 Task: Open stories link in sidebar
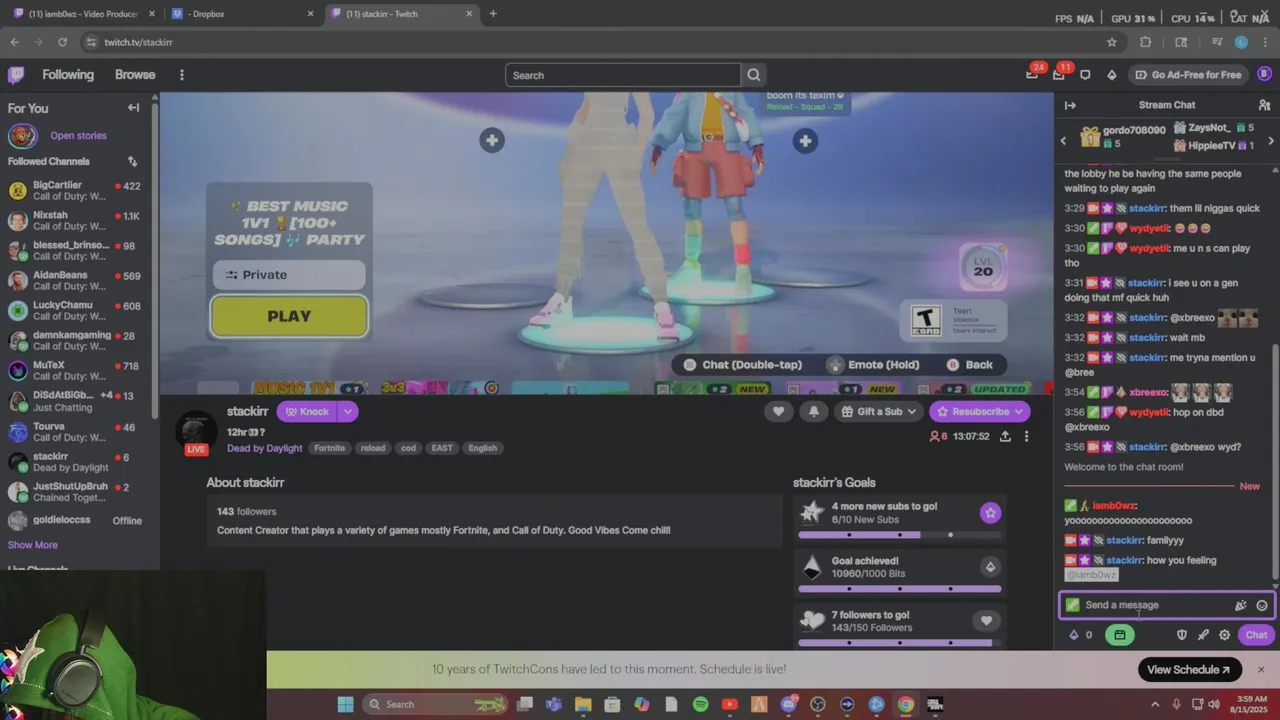[x=78, y=135]
